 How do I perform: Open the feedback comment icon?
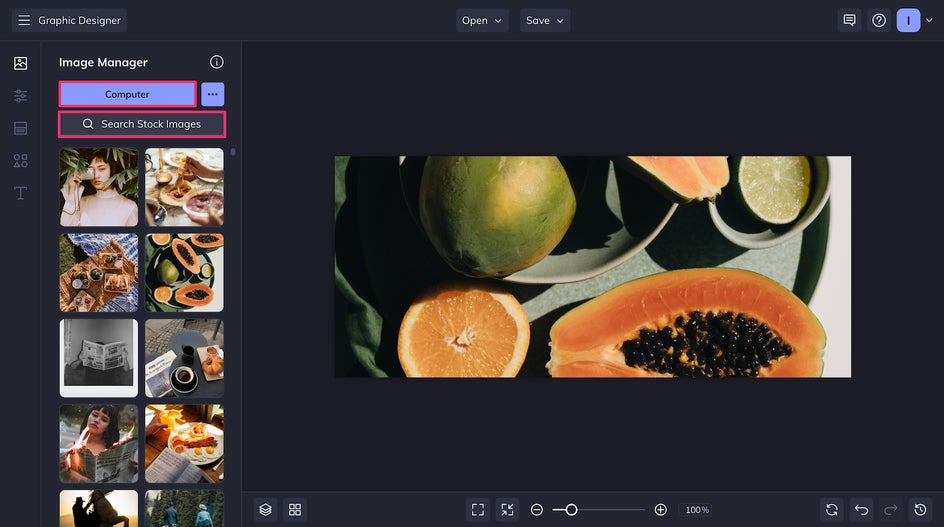click(x=849, y=20)
